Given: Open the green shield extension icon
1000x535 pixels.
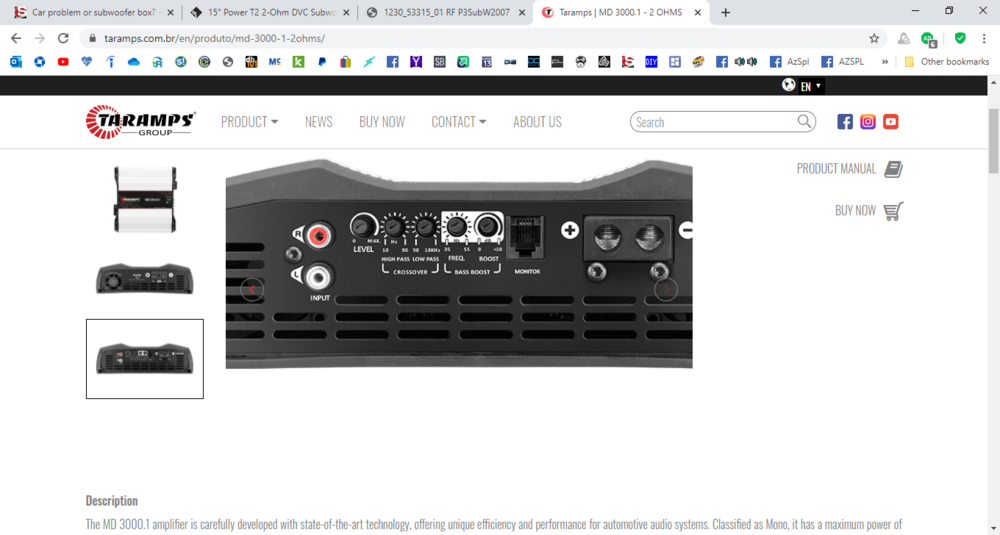Looking at the screenshot, I should pos(960,38).
